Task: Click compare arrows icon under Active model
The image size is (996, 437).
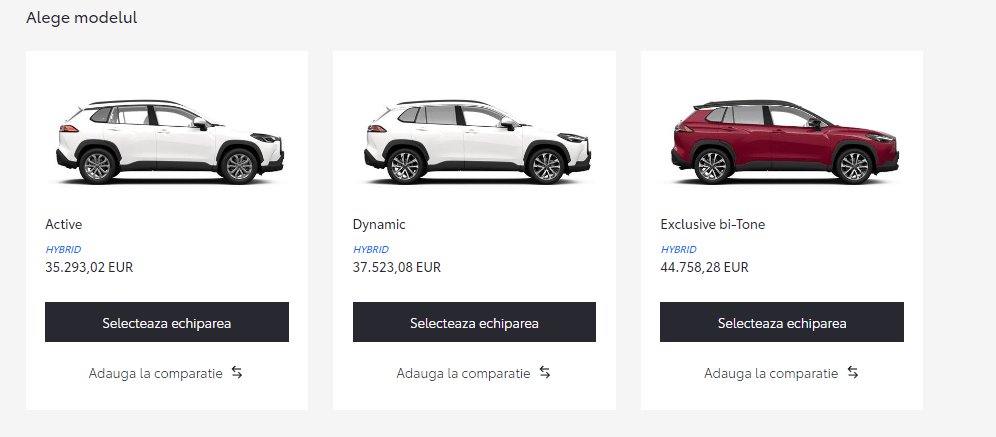Action: 237,373
